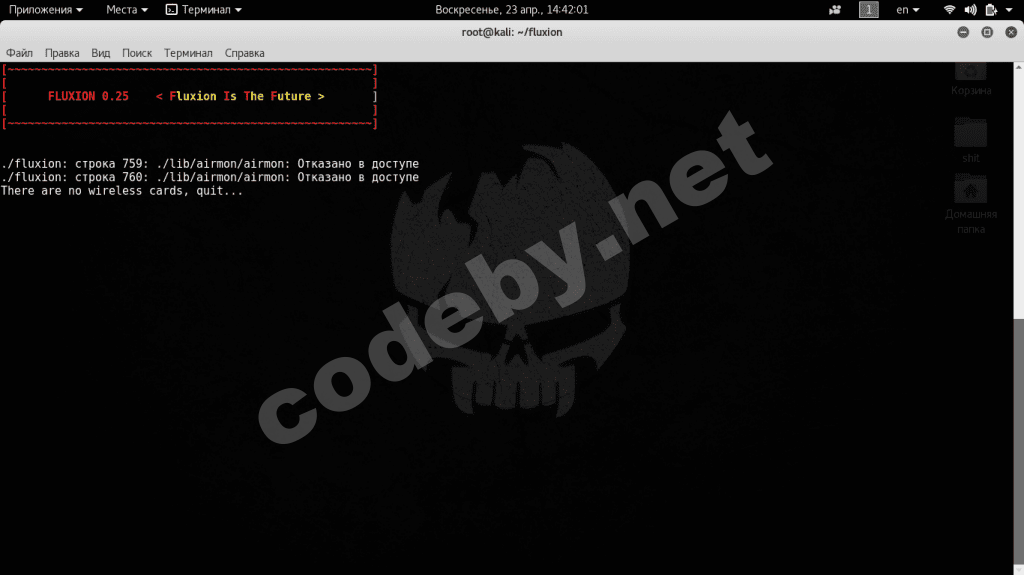This screenshot has height=575, width=1024.
Task: Click the terminal icon beside Терминал in panel
Action: [171, 10]
